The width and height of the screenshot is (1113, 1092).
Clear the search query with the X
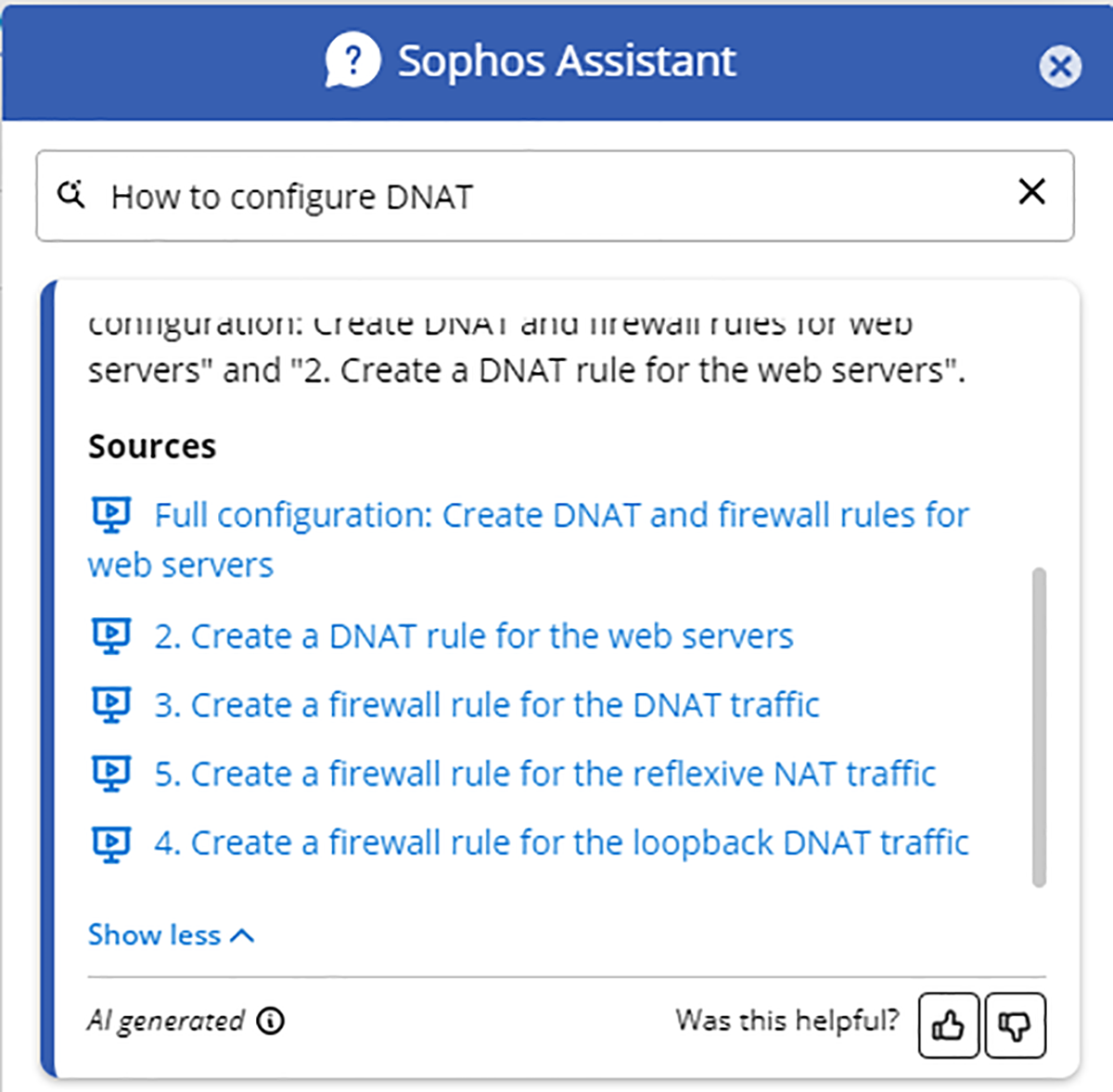[1031, 193]
